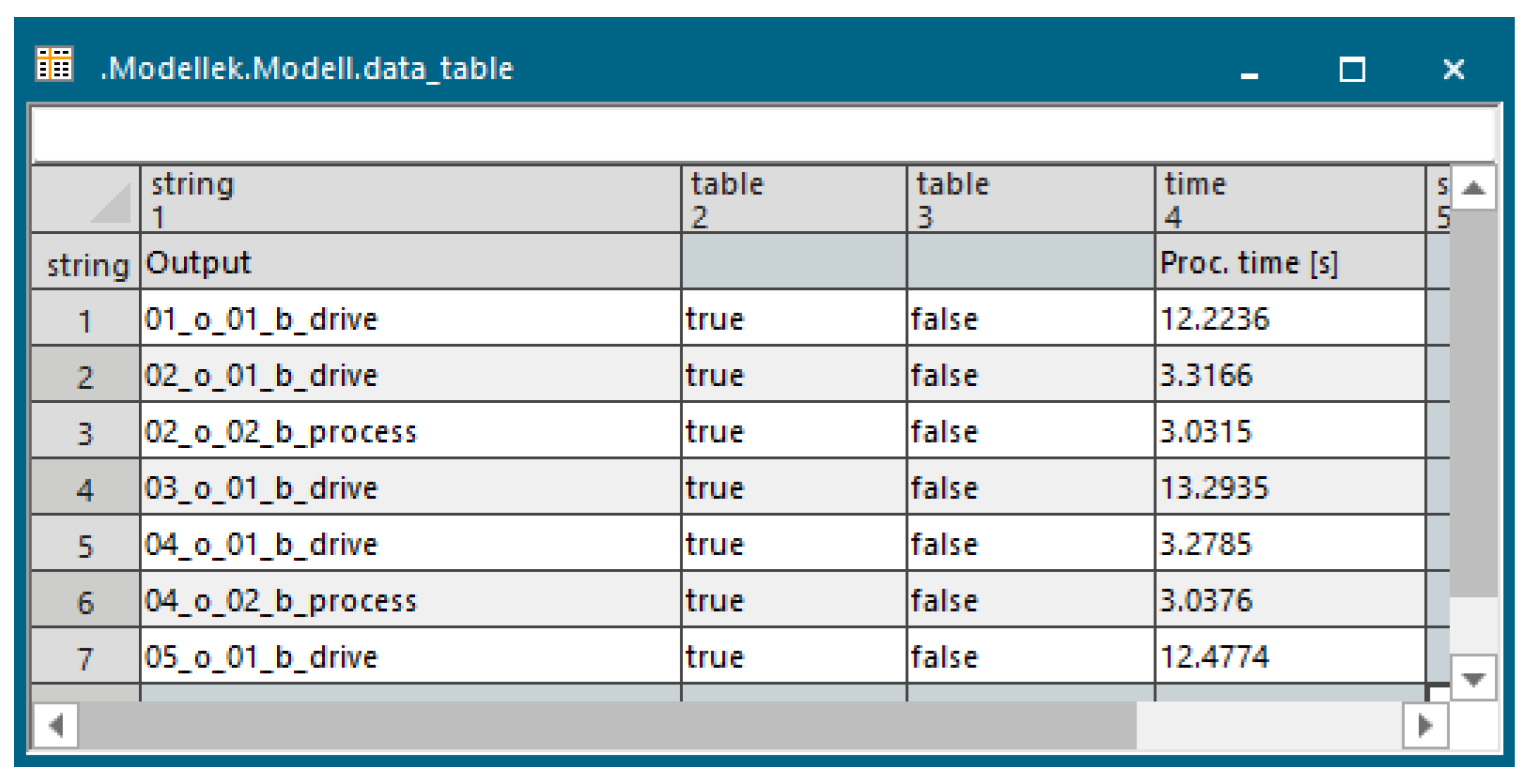This screenshot has height=784, width=1528.
Task: Click the cell value input field
Action: tap(764, 134)
